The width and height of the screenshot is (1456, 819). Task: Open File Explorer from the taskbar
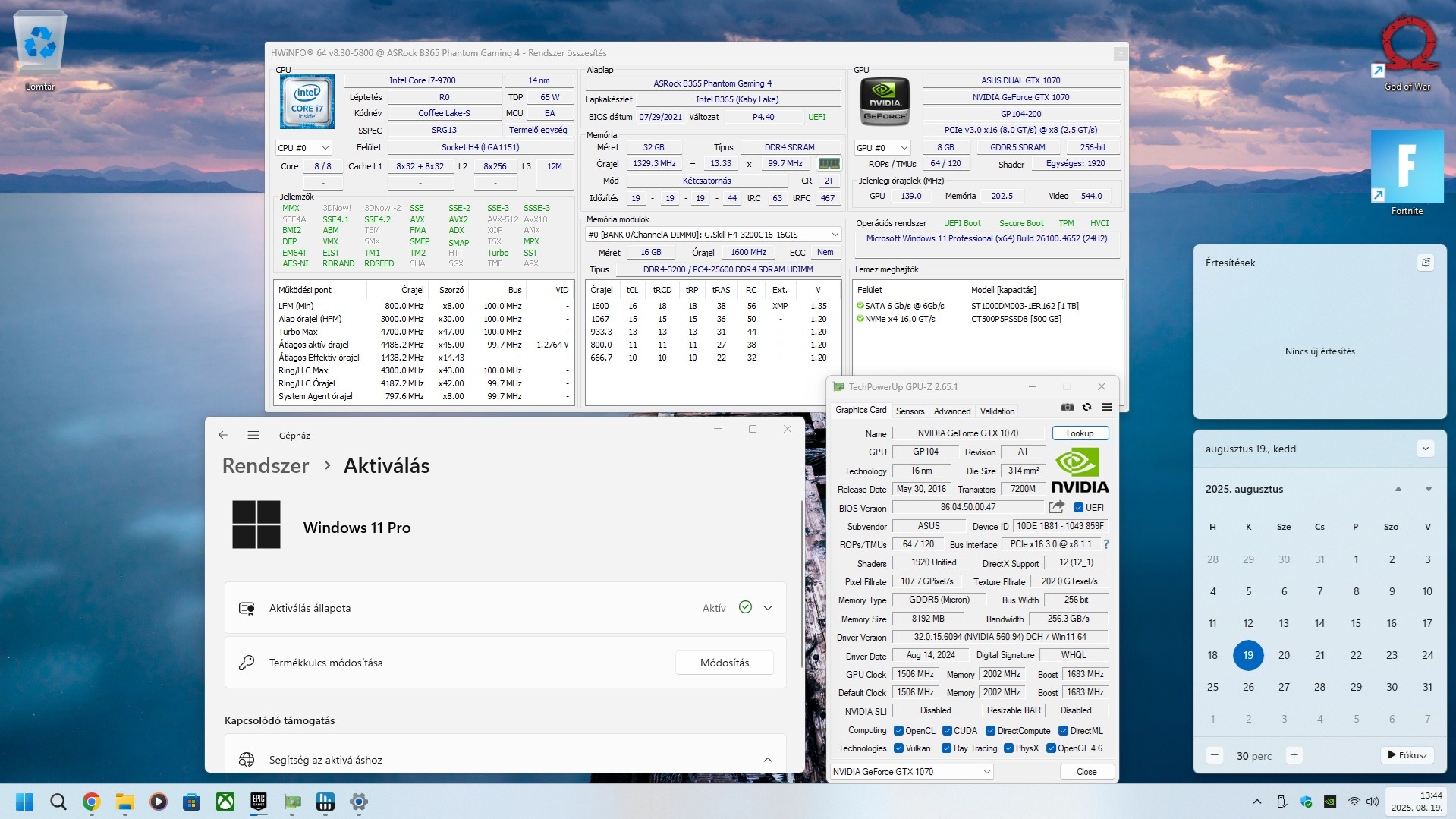coord(125,802)
